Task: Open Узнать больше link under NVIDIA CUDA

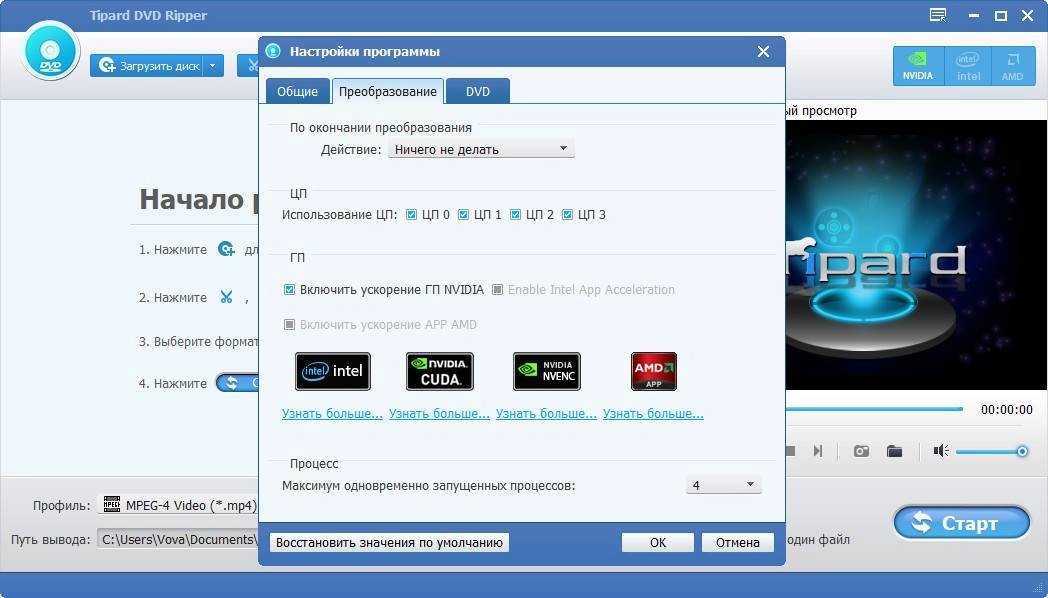Action: coord(439,414)
